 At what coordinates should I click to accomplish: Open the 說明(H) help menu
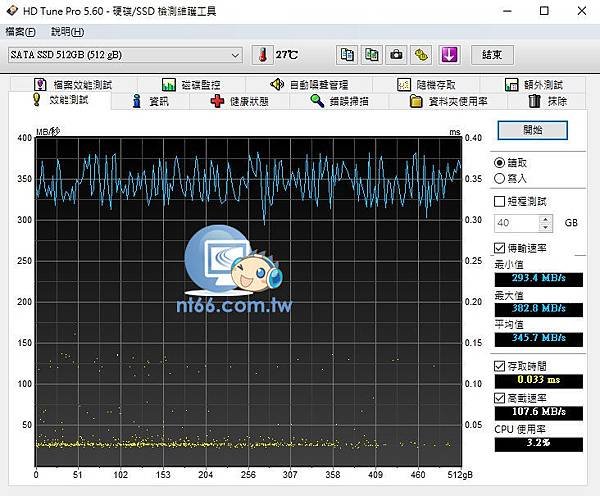coord(67,32)
